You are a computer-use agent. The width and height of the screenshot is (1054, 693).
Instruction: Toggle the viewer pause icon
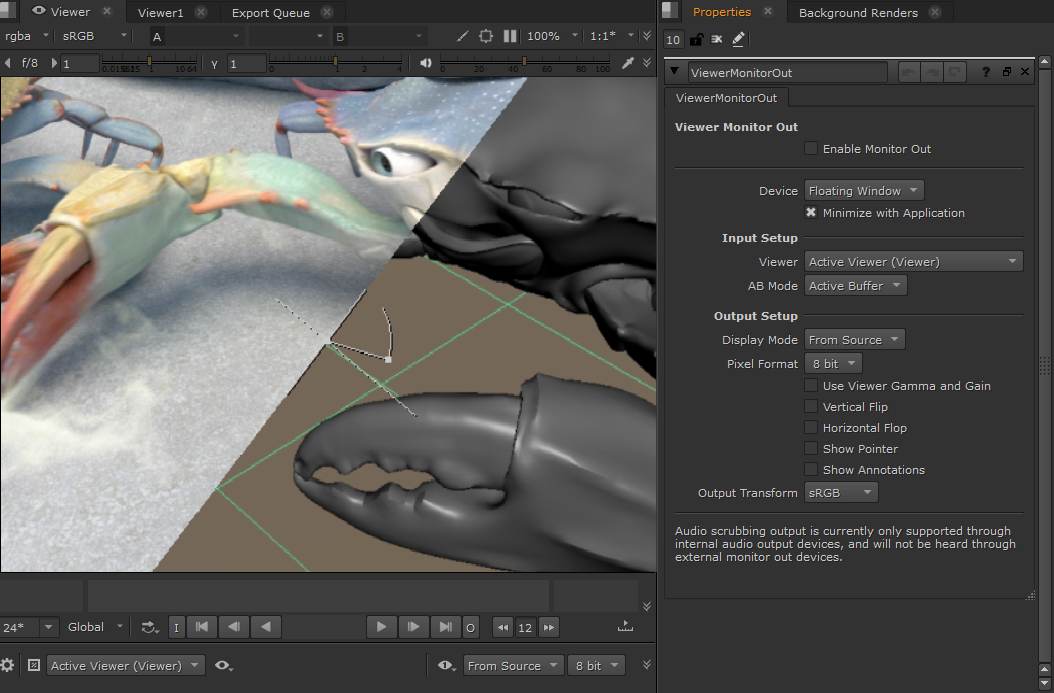click(x=510, y=36)
